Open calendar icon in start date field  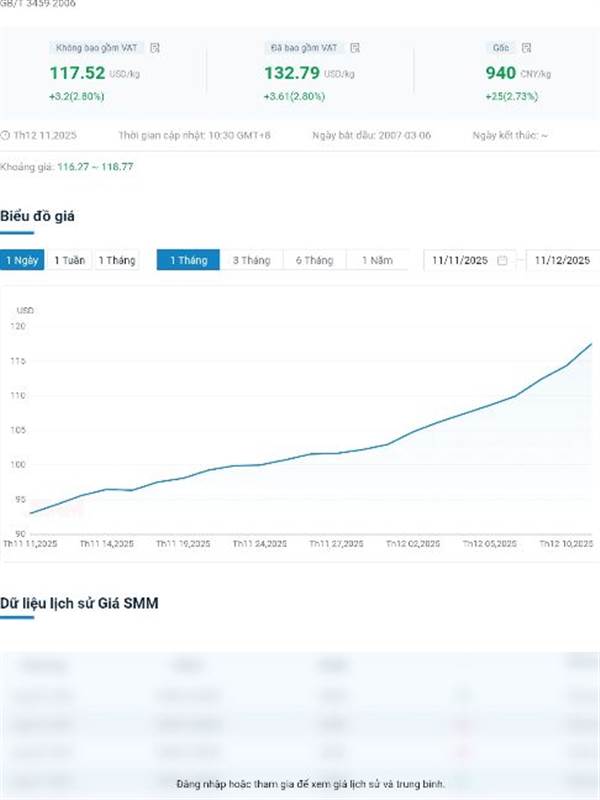click(502, 260)
